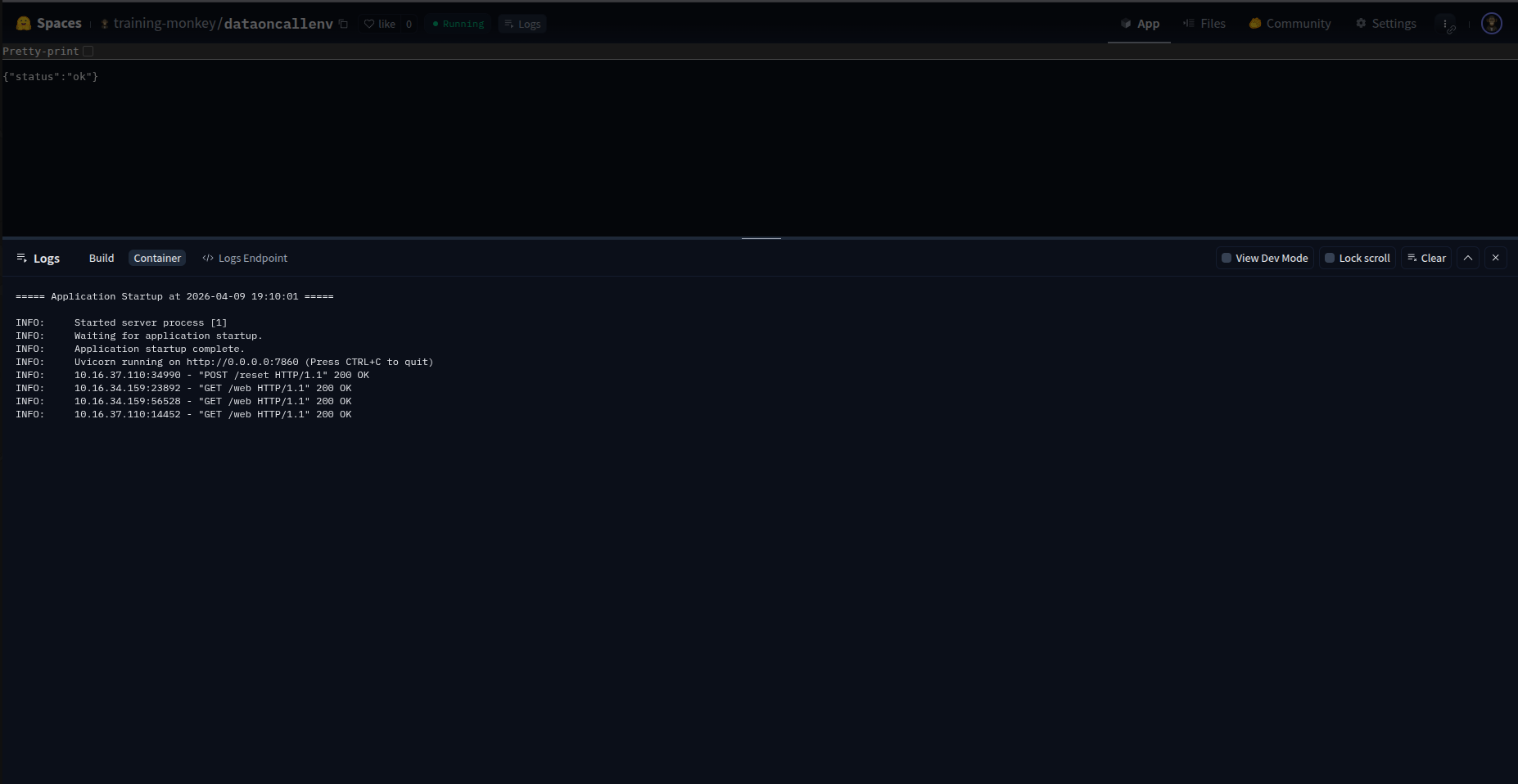Switch to the Build logs tab

point(102,258)
